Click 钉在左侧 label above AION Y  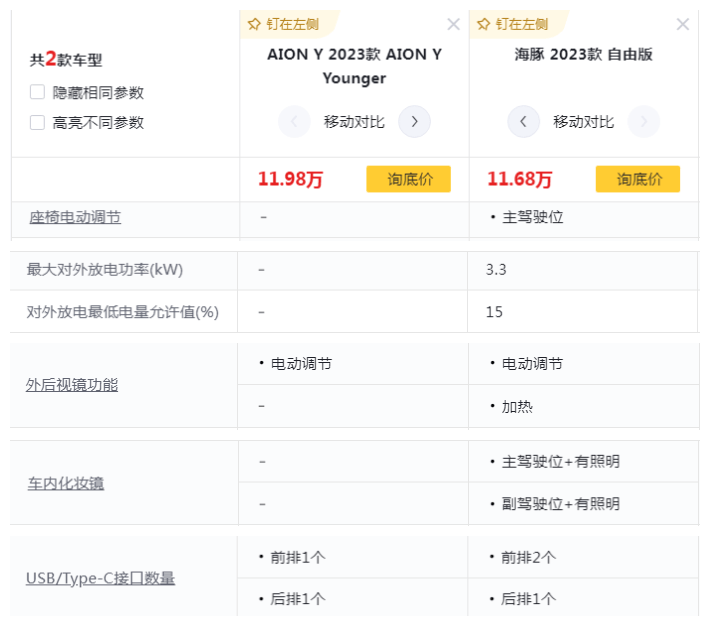pyautogui.click(x=293, y=24)
